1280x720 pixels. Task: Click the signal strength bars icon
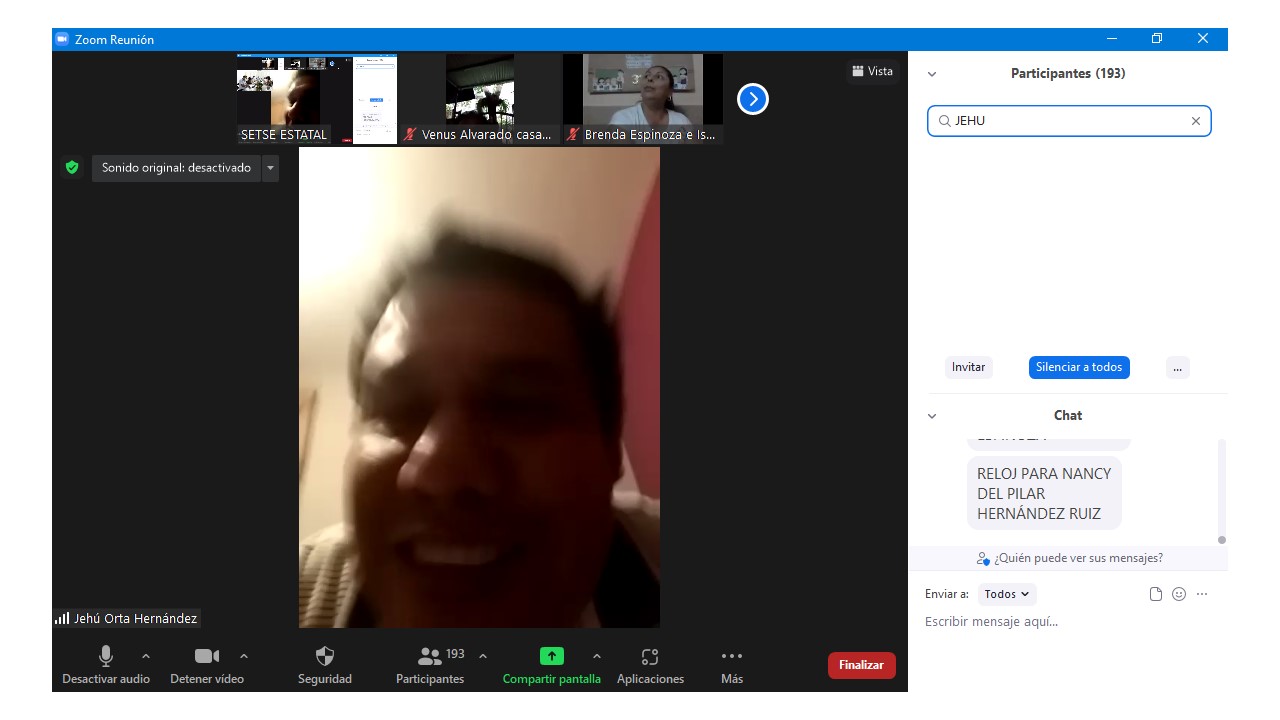62,619
